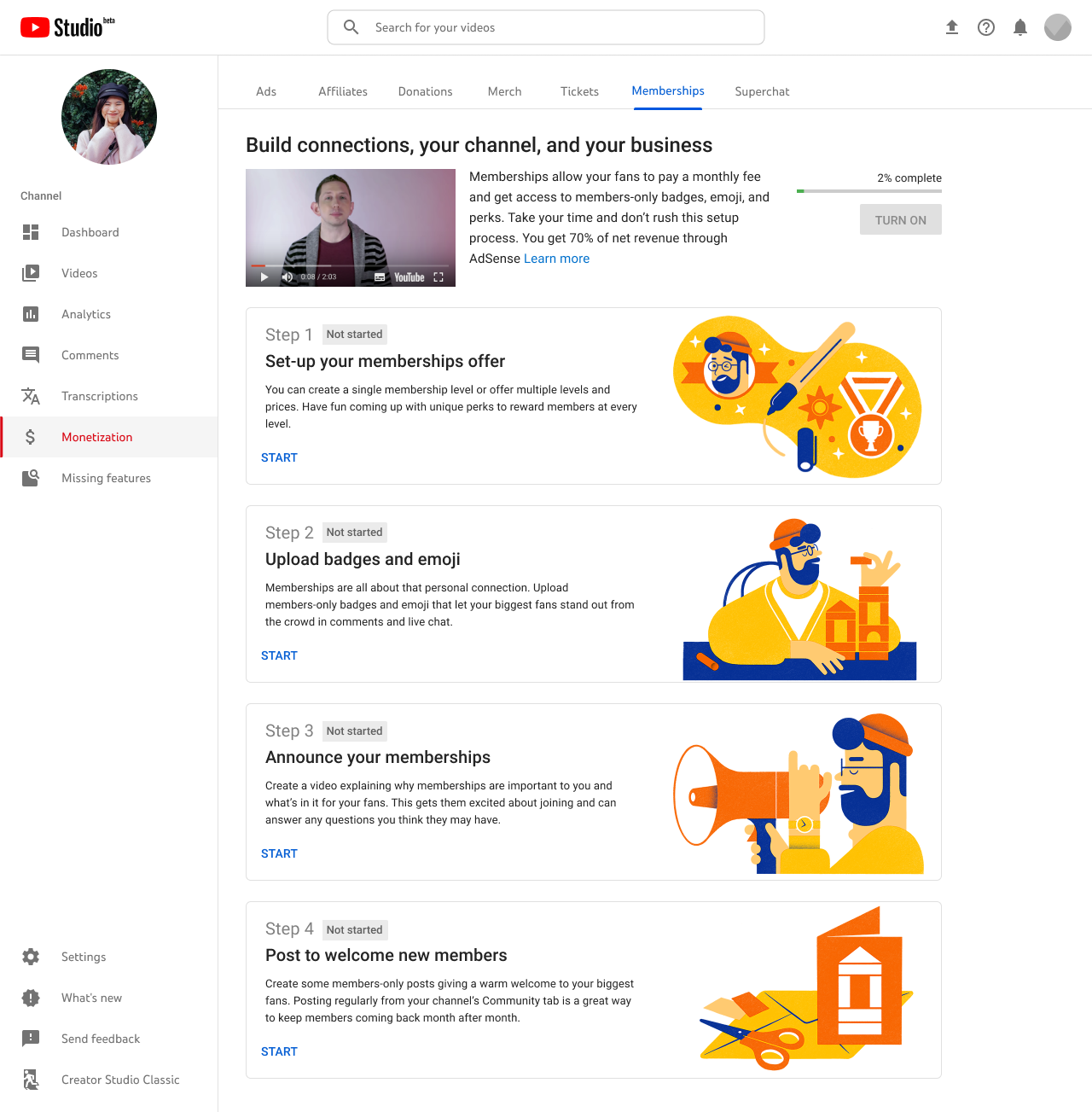
Task: Click the Monetization dollar icon
Action: point(31,437)
